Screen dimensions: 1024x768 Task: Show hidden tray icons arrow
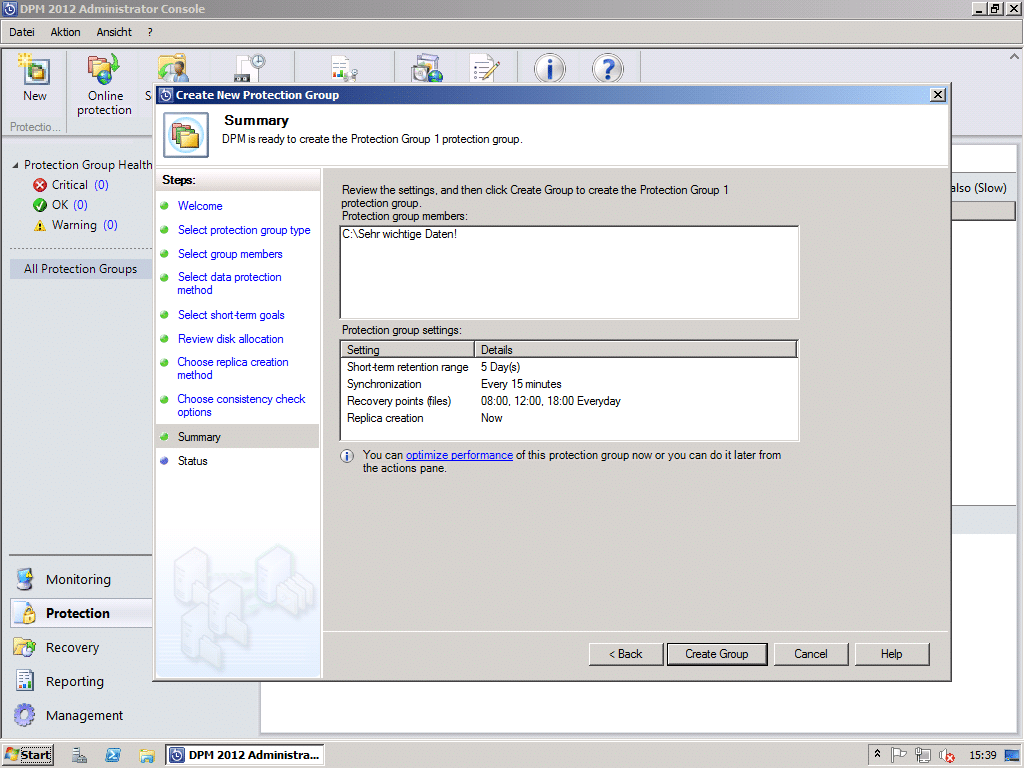(x=878, y=754)
